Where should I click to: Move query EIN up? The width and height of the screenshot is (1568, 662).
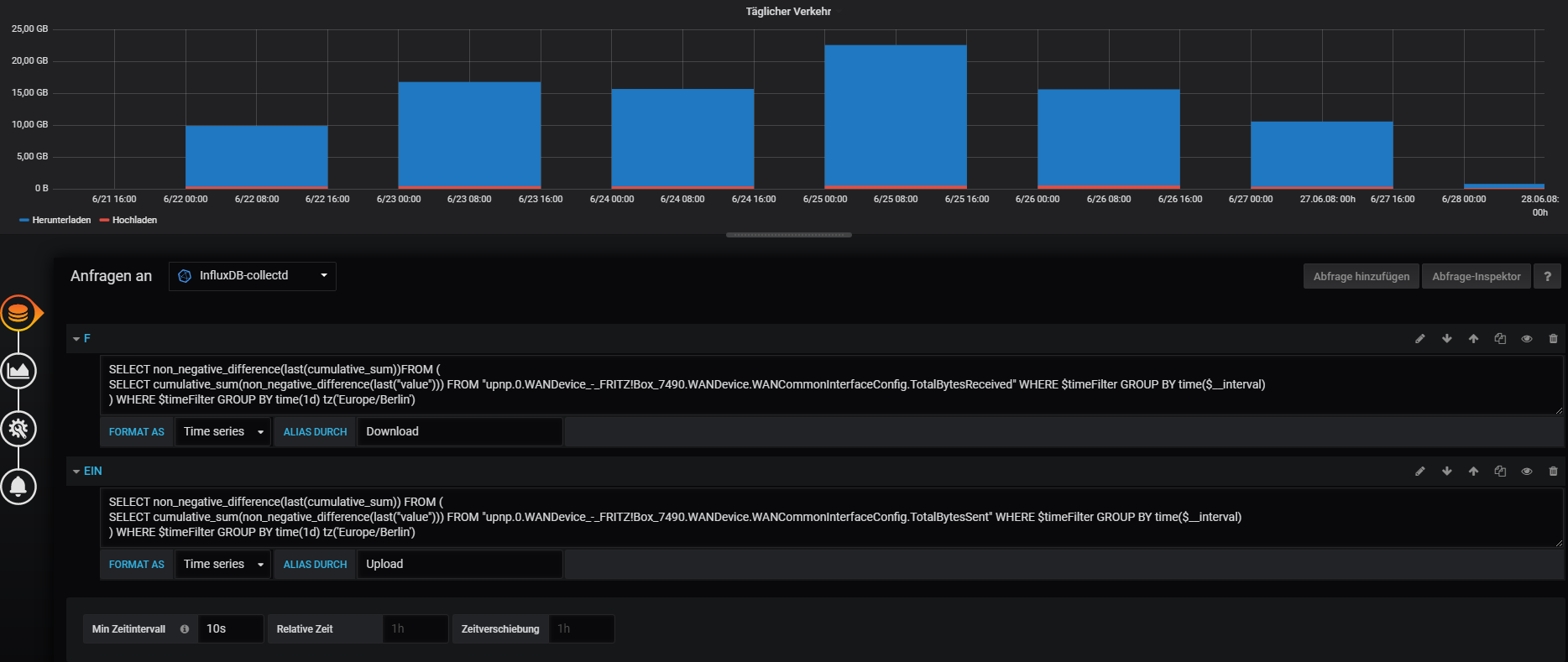point(1473,472)
